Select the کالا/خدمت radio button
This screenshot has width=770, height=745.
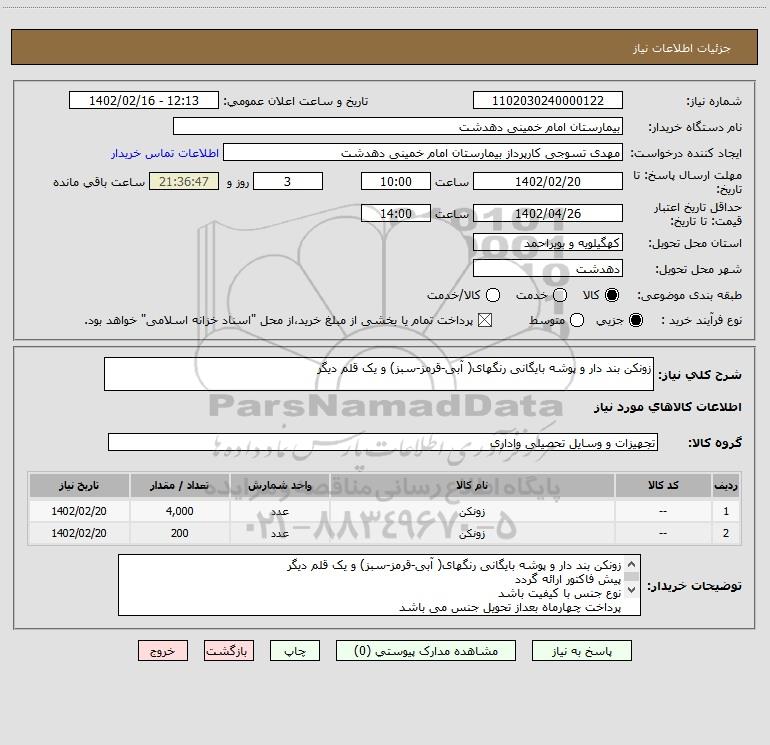pos(493,295)
